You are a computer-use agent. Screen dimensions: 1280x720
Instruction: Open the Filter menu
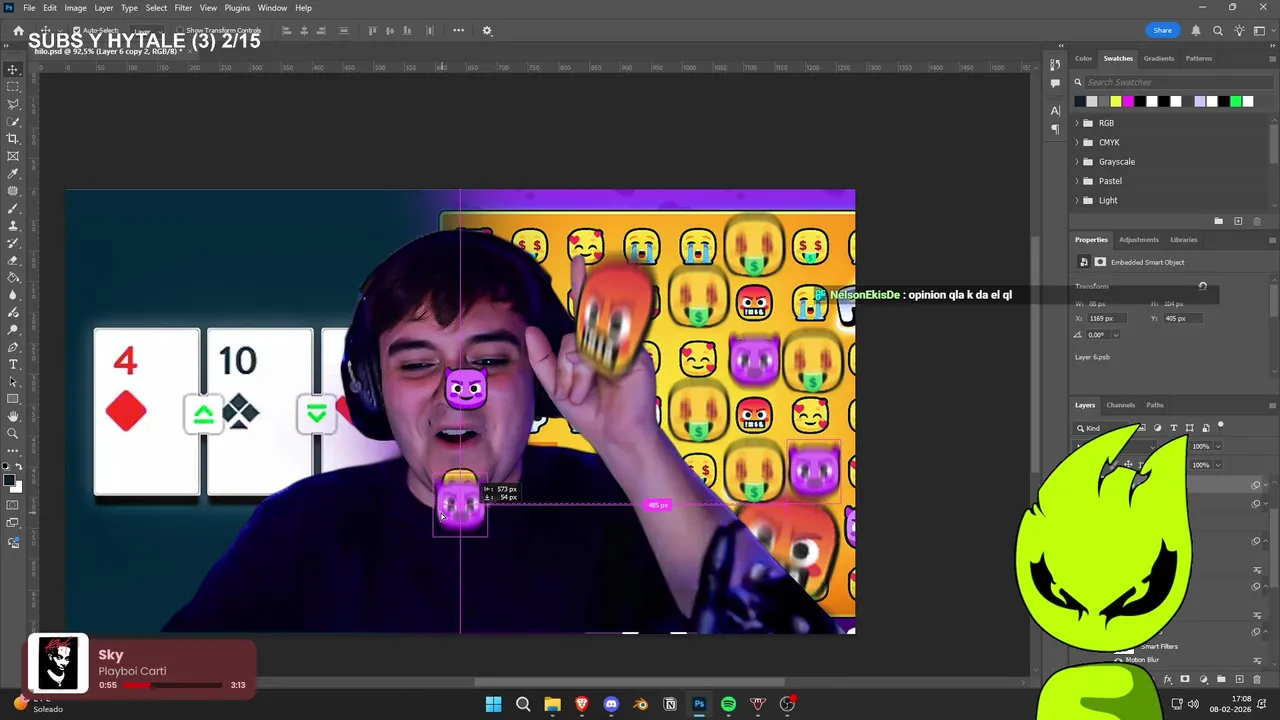[183, 8]
